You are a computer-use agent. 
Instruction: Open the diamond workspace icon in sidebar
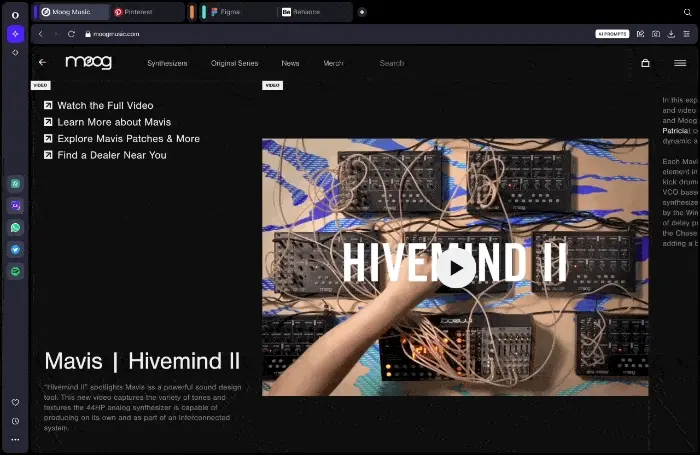tap(15, 53)
